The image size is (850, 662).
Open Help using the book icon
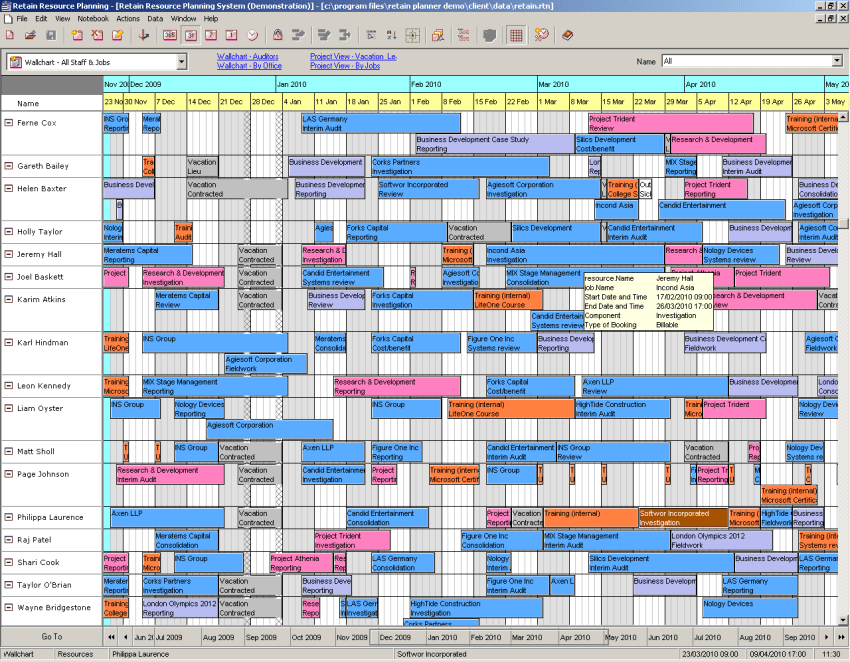(x=566, y=35)
